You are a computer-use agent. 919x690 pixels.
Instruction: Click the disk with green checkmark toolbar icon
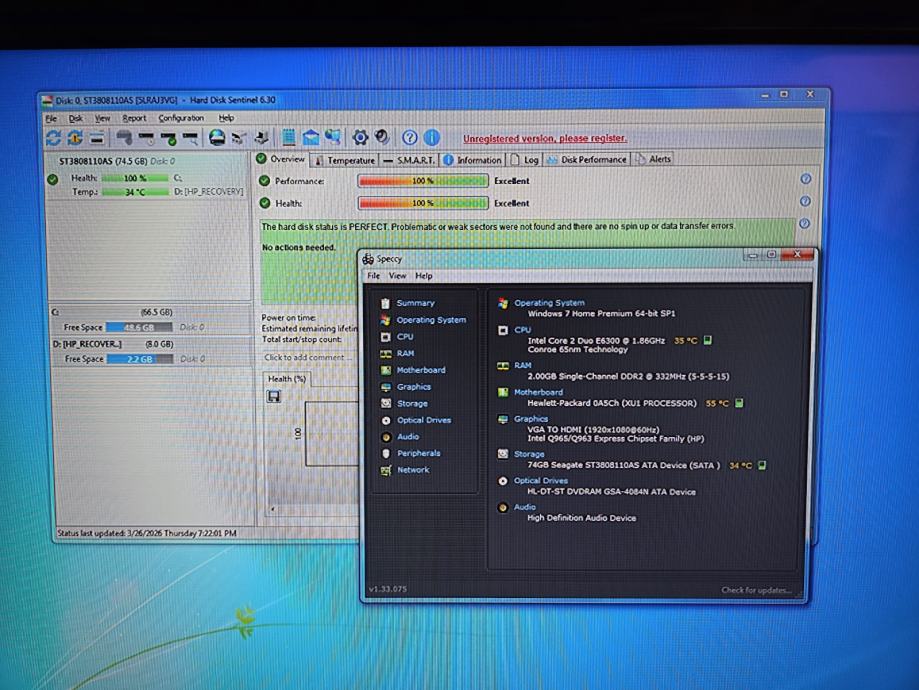[x=168, y=138]
